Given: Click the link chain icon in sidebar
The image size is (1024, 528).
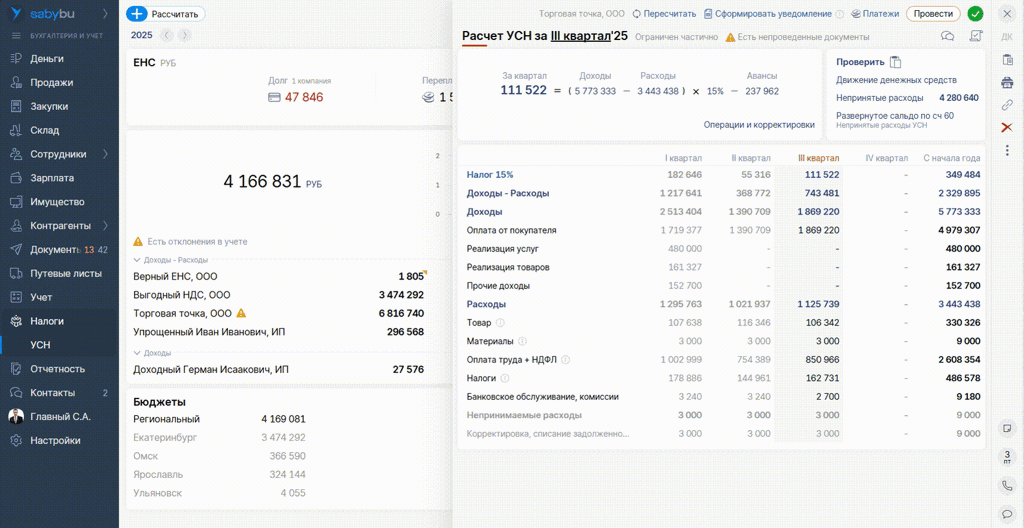Looking at the screenshot, I should tap(1007, 105).
